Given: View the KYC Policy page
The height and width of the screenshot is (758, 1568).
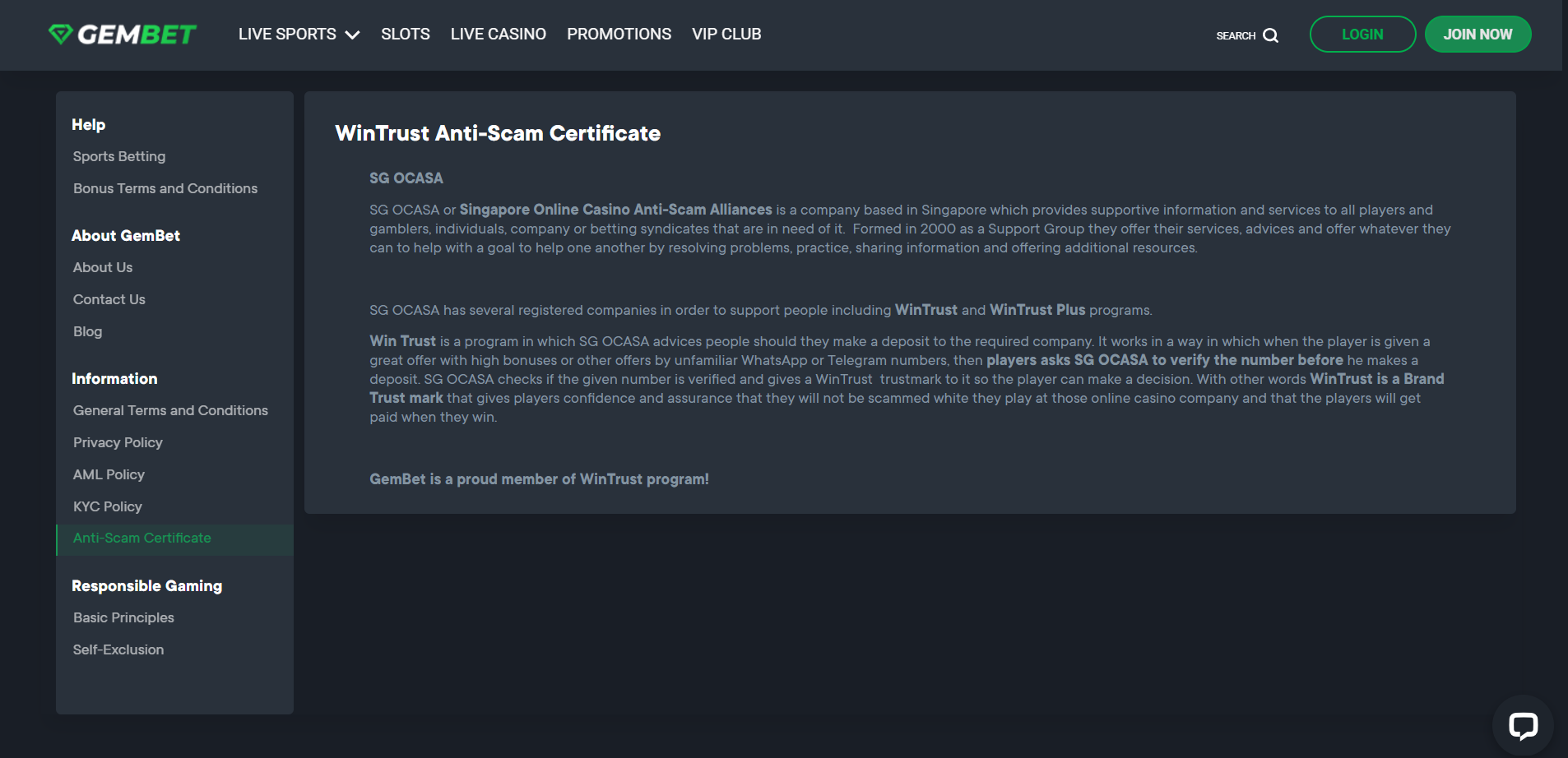Looking at the screenshot, I should 108,506.
